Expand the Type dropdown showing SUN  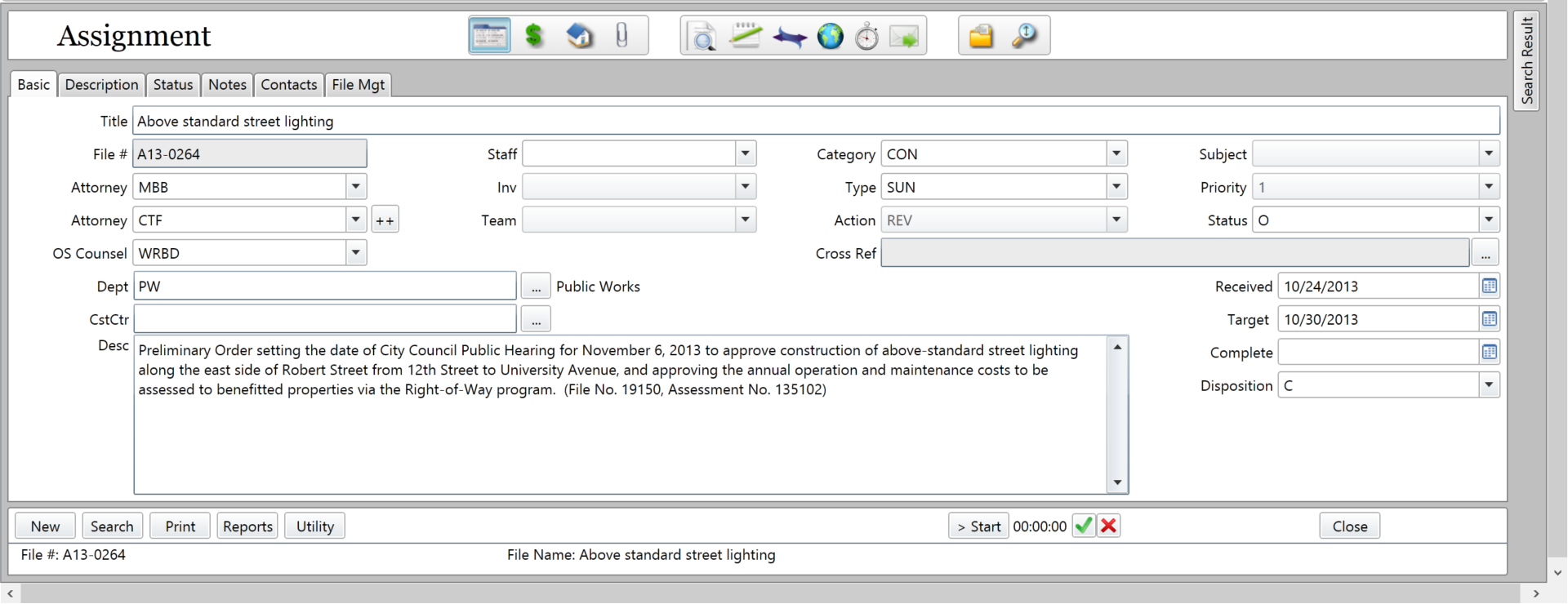[1116, 187]
